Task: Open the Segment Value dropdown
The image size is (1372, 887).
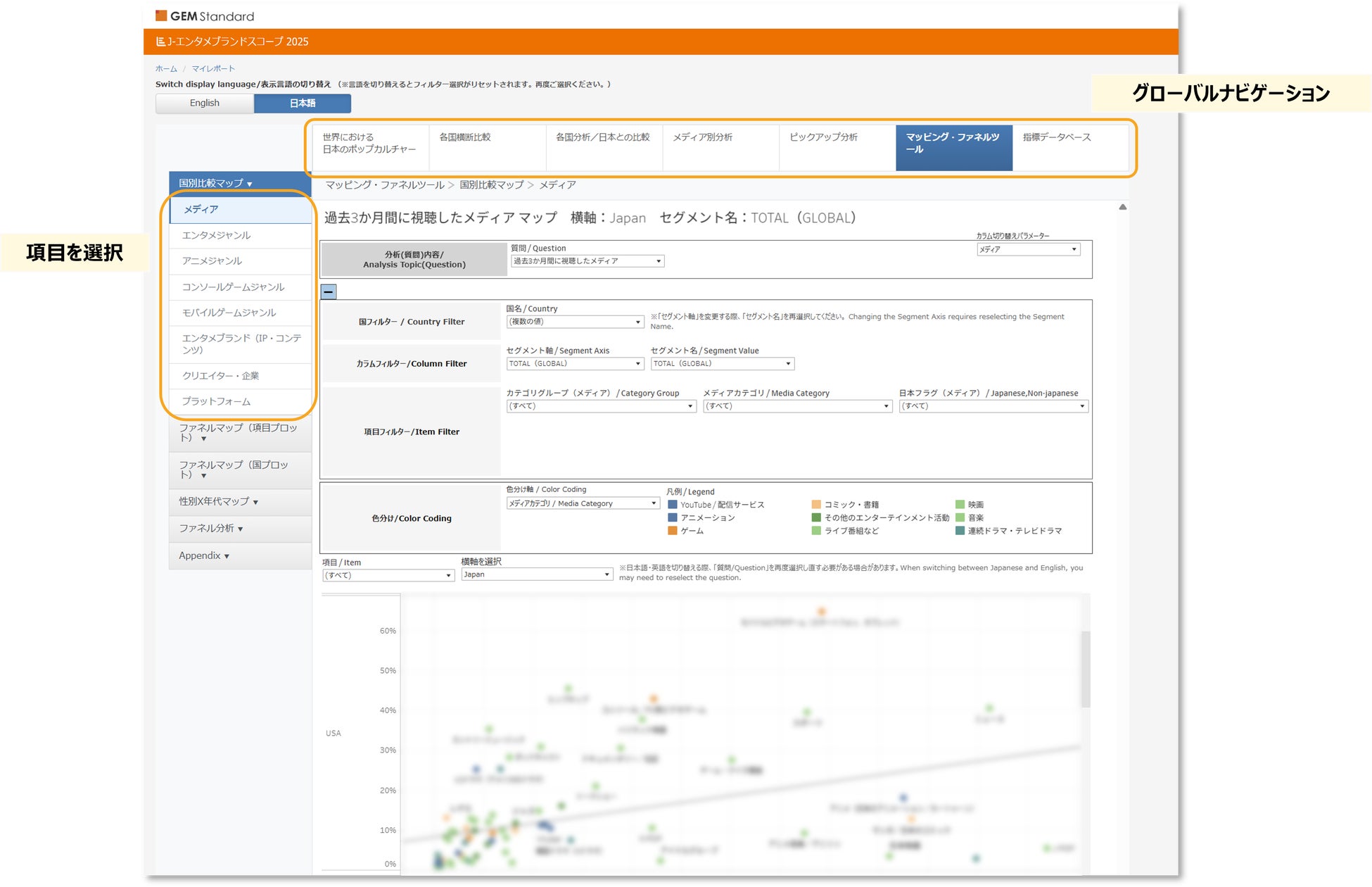Action: (722, 364)
